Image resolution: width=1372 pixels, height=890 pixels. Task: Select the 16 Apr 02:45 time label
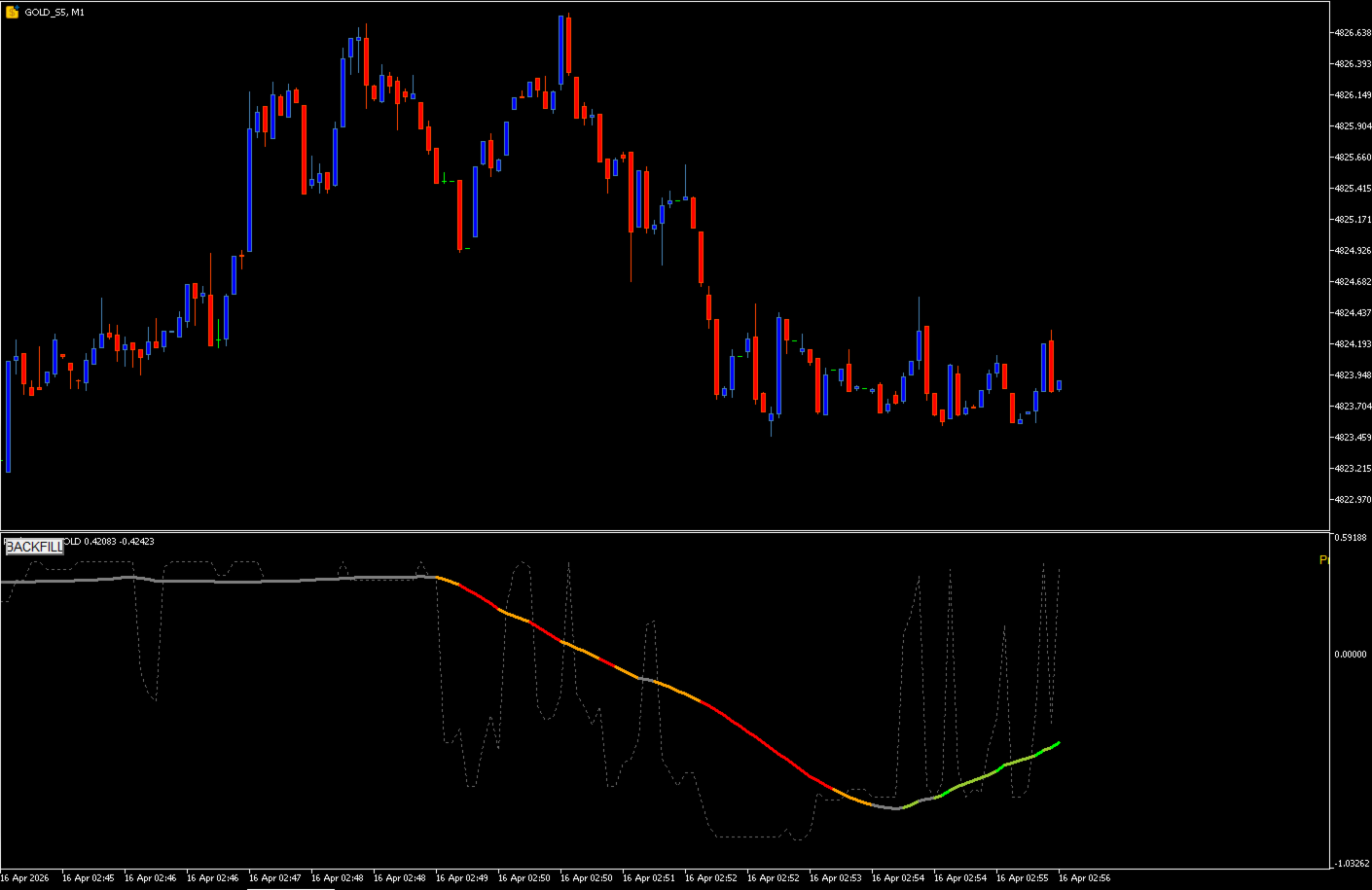[x=88, y=878]
